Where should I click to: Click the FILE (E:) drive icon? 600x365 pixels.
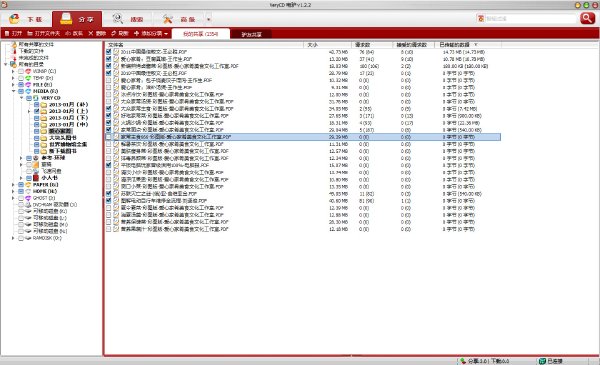coord(28,85)
